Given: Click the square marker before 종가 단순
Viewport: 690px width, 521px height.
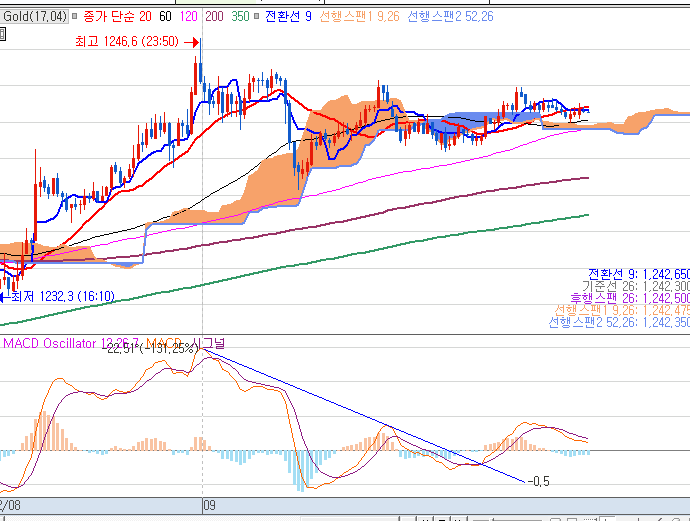Looking at the screenshot, I should click(75, 17).
